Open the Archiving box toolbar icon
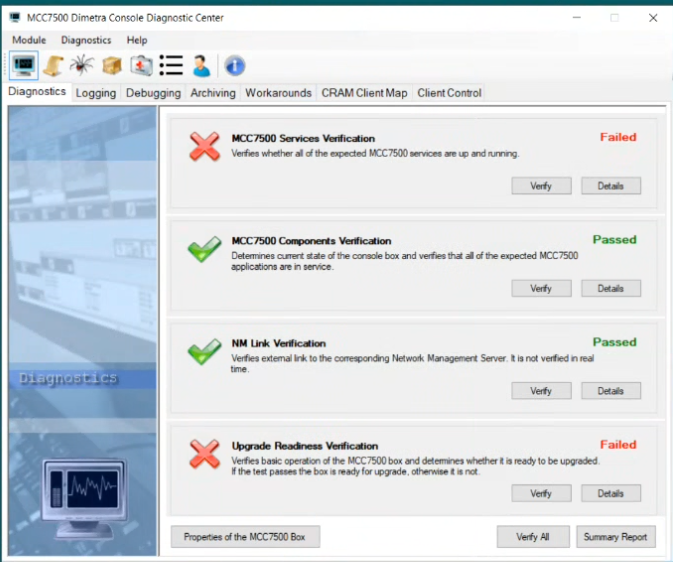This screenshot has width=673, height=562. click(x=112, y=66)
